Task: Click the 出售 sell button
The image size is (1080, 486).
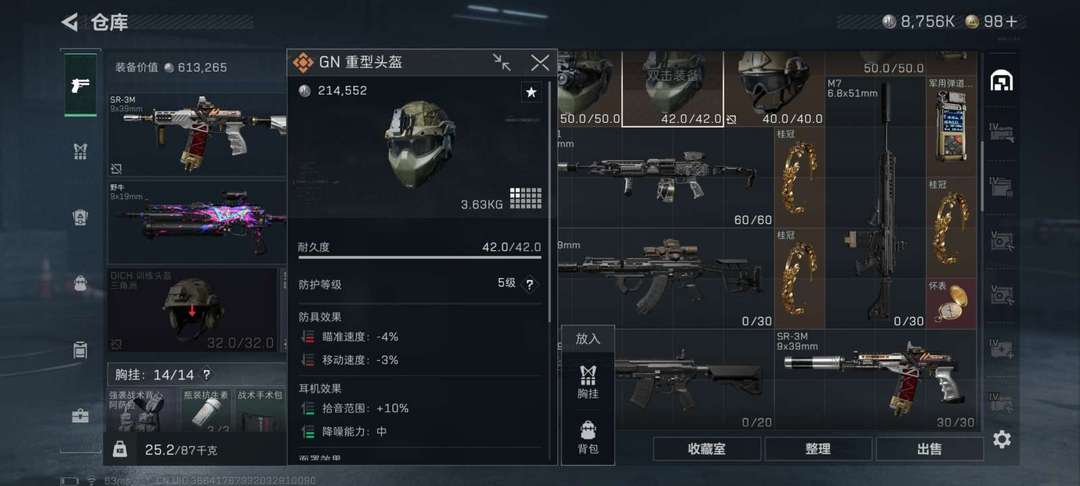Action: tap(929, 450)
